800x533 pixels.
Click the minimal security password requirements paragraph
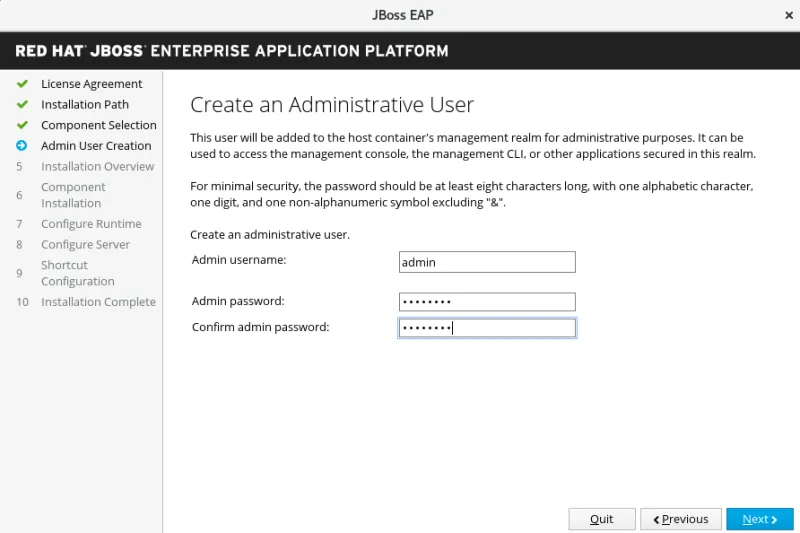tap(471, 194)
